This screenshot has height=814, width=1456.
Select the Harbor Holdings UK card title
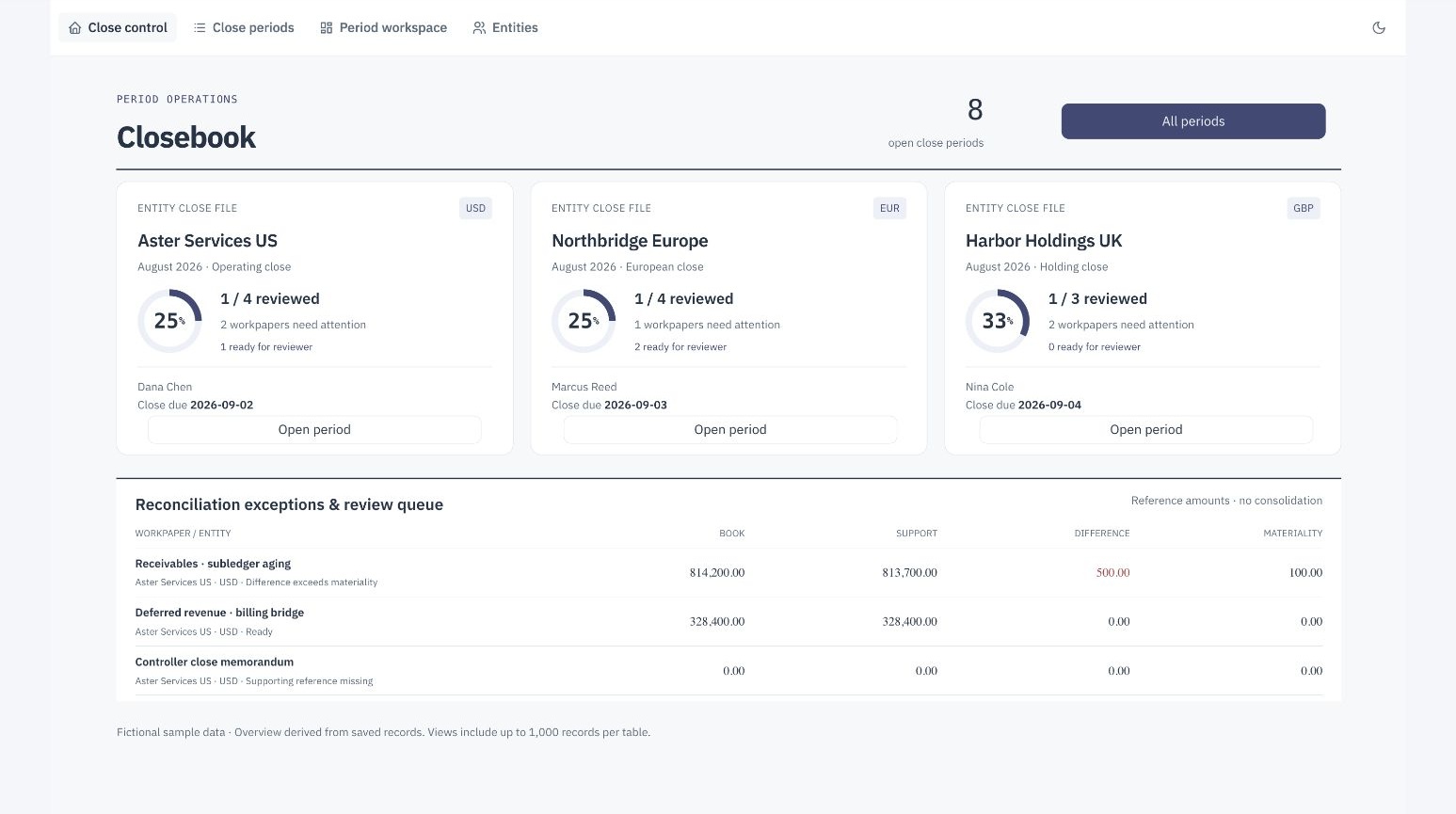1044,241
